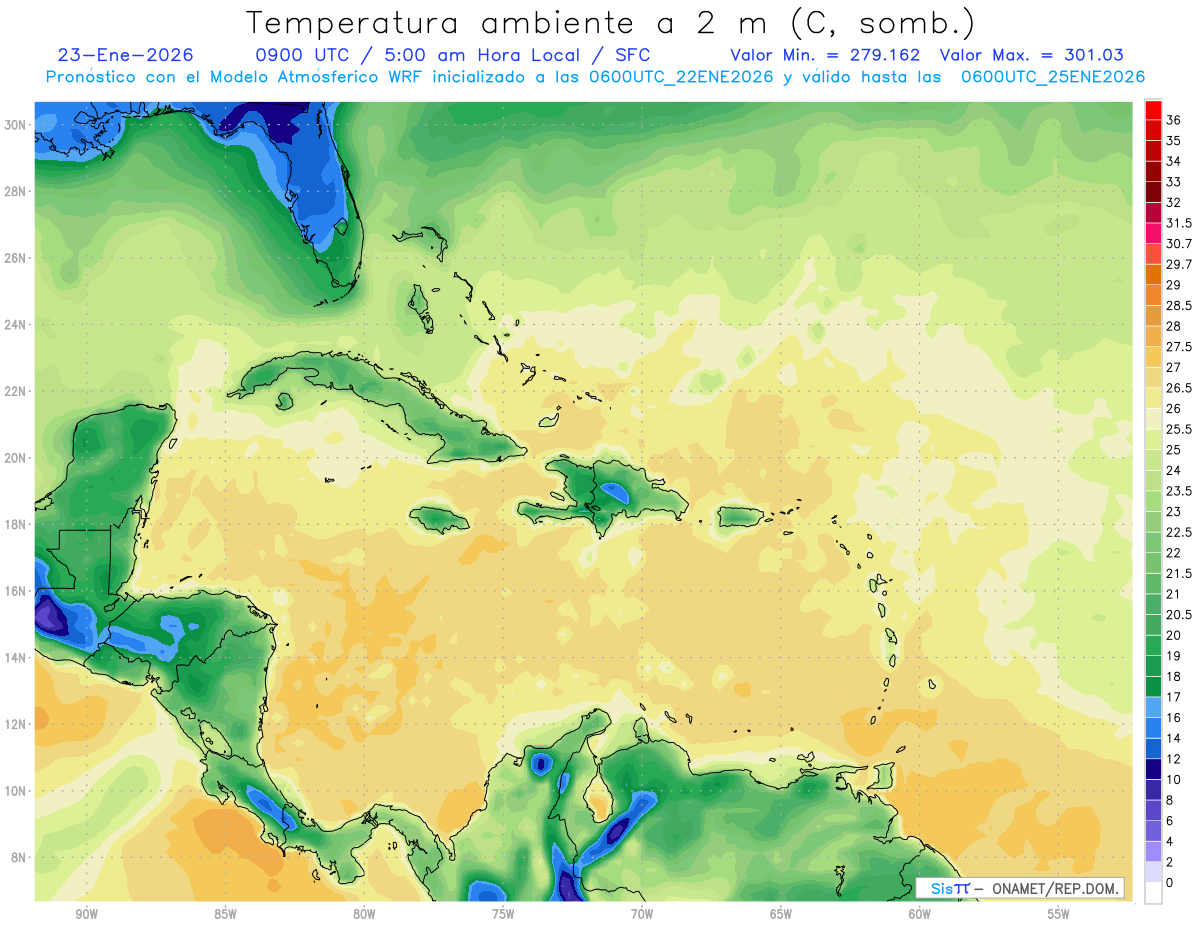Click the legend value "30.7"

(1179, 244)
